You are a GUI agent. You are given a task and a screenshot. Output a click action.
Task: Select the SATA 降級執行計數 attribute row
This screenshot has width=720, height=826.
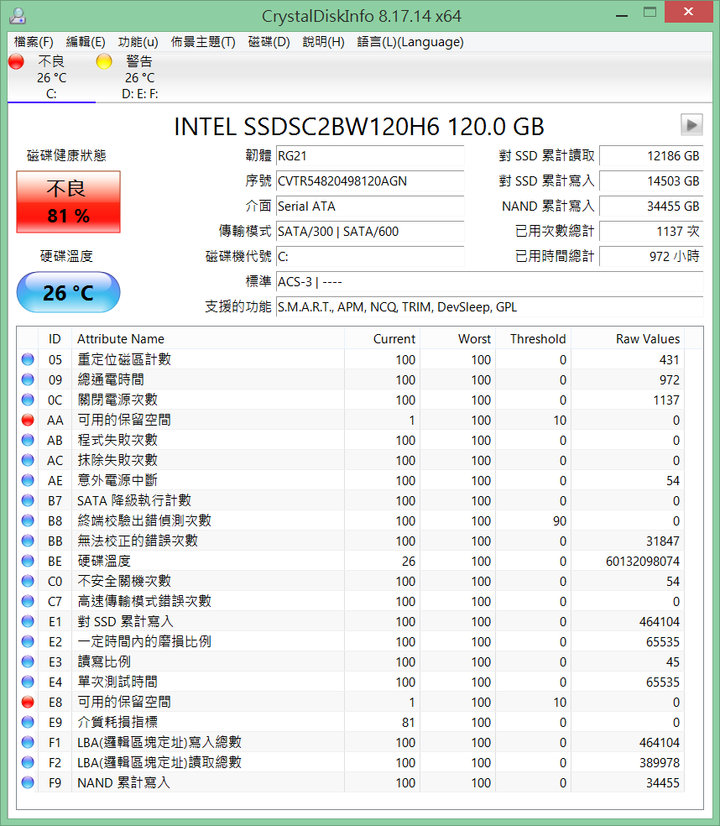(352, 500)
